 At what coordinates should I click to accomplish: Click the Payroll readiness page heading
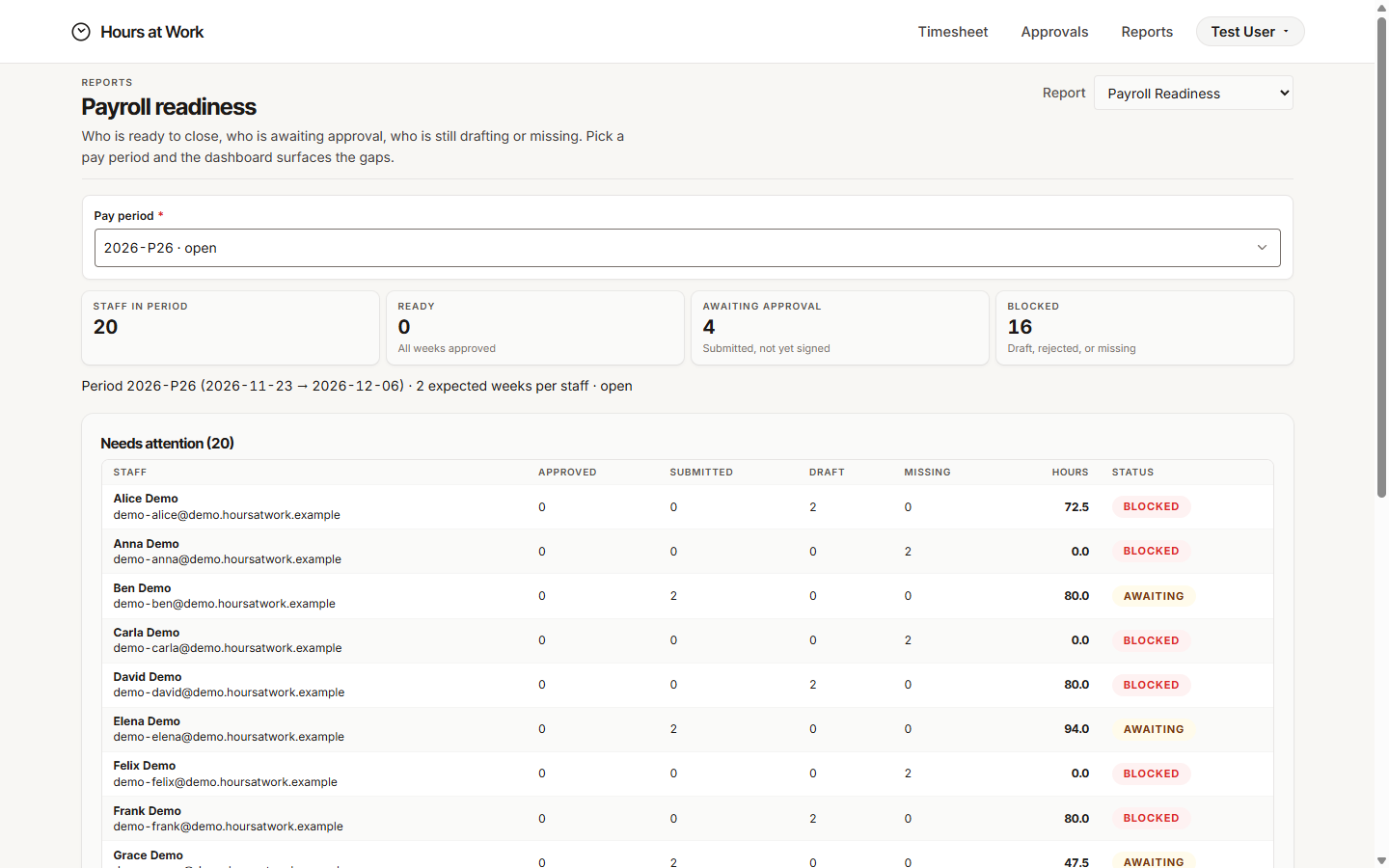[x=169, y=107]
